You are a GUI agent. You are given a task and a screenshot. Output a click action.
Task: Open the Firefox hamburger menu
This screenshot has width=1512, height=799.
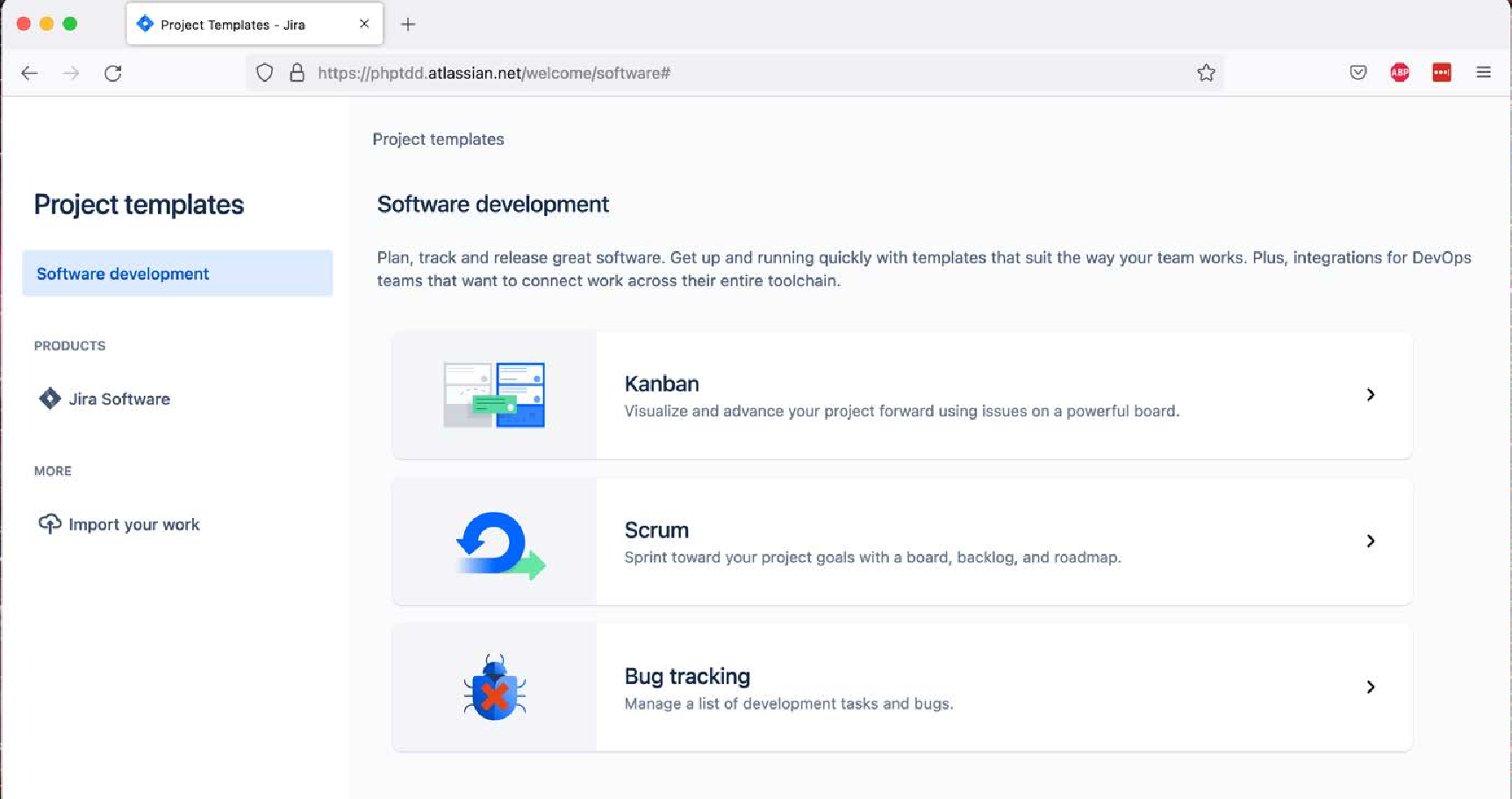[1484, 73]
